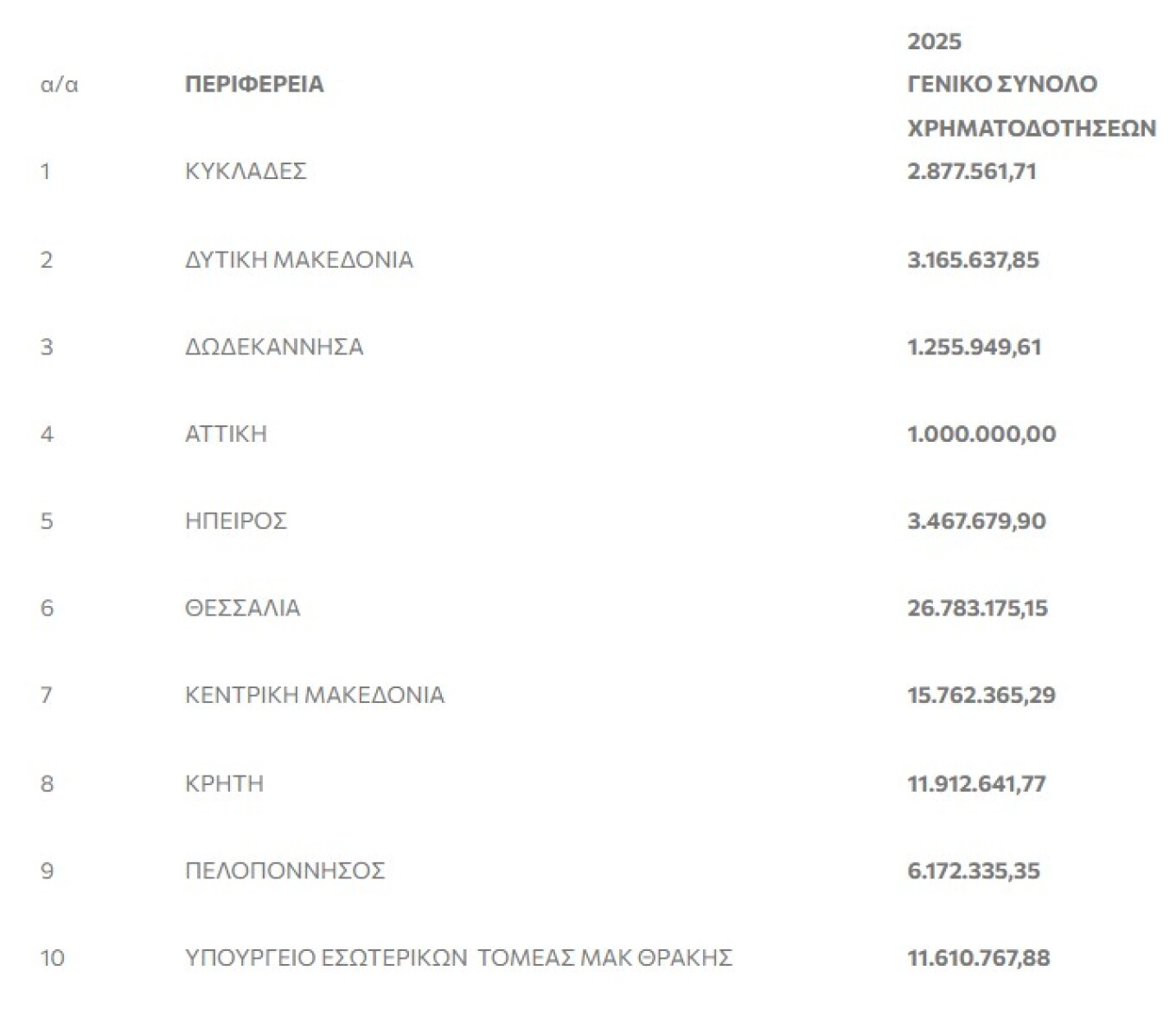Select the 1.000.000,00 funding value
This screenshot has width=1176, height=1015.
point(981,434)
